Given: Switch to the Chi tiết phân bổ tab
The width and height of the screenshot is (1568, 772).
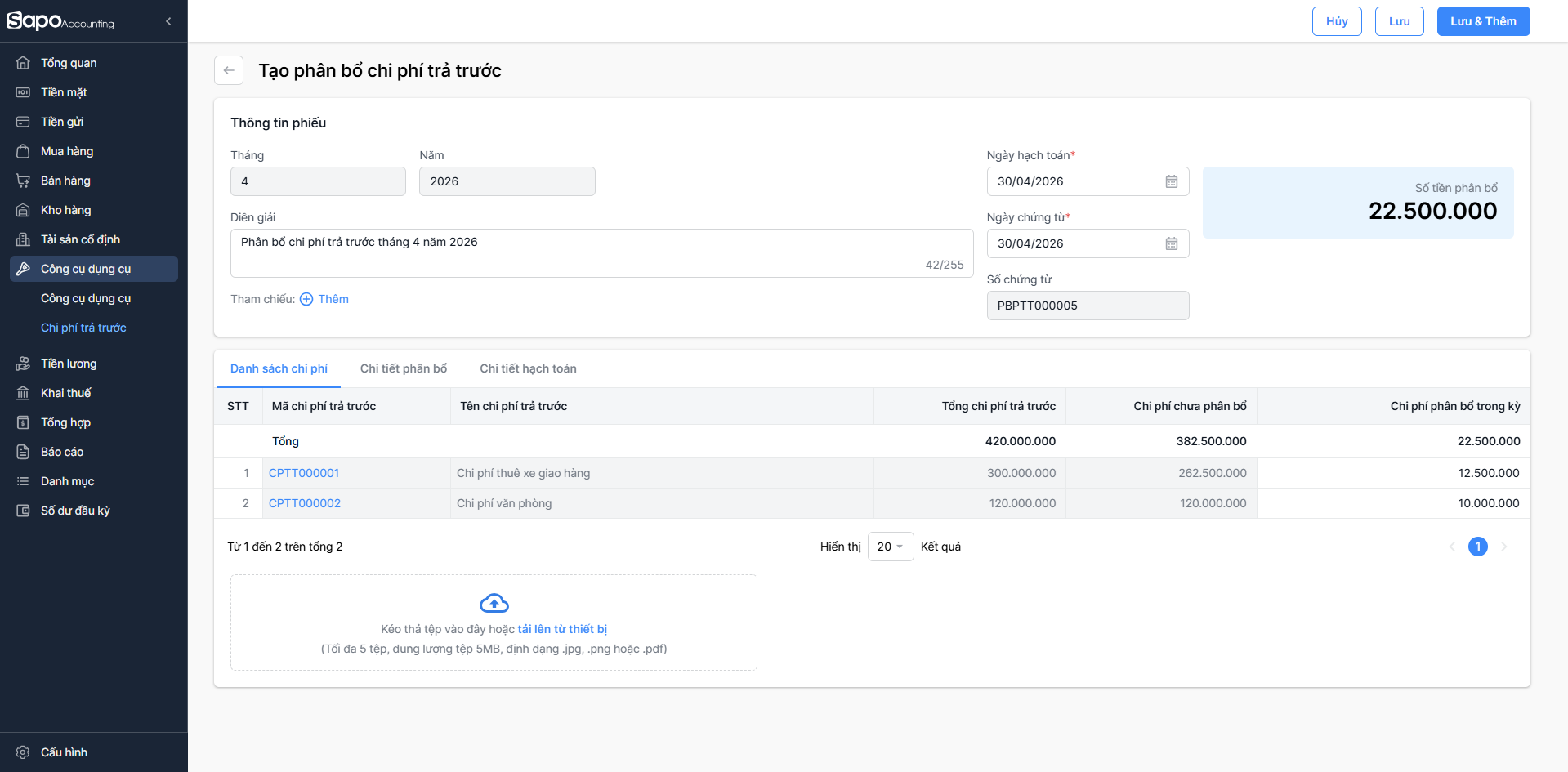Looking at the screenshot, I should pos(404,368).
